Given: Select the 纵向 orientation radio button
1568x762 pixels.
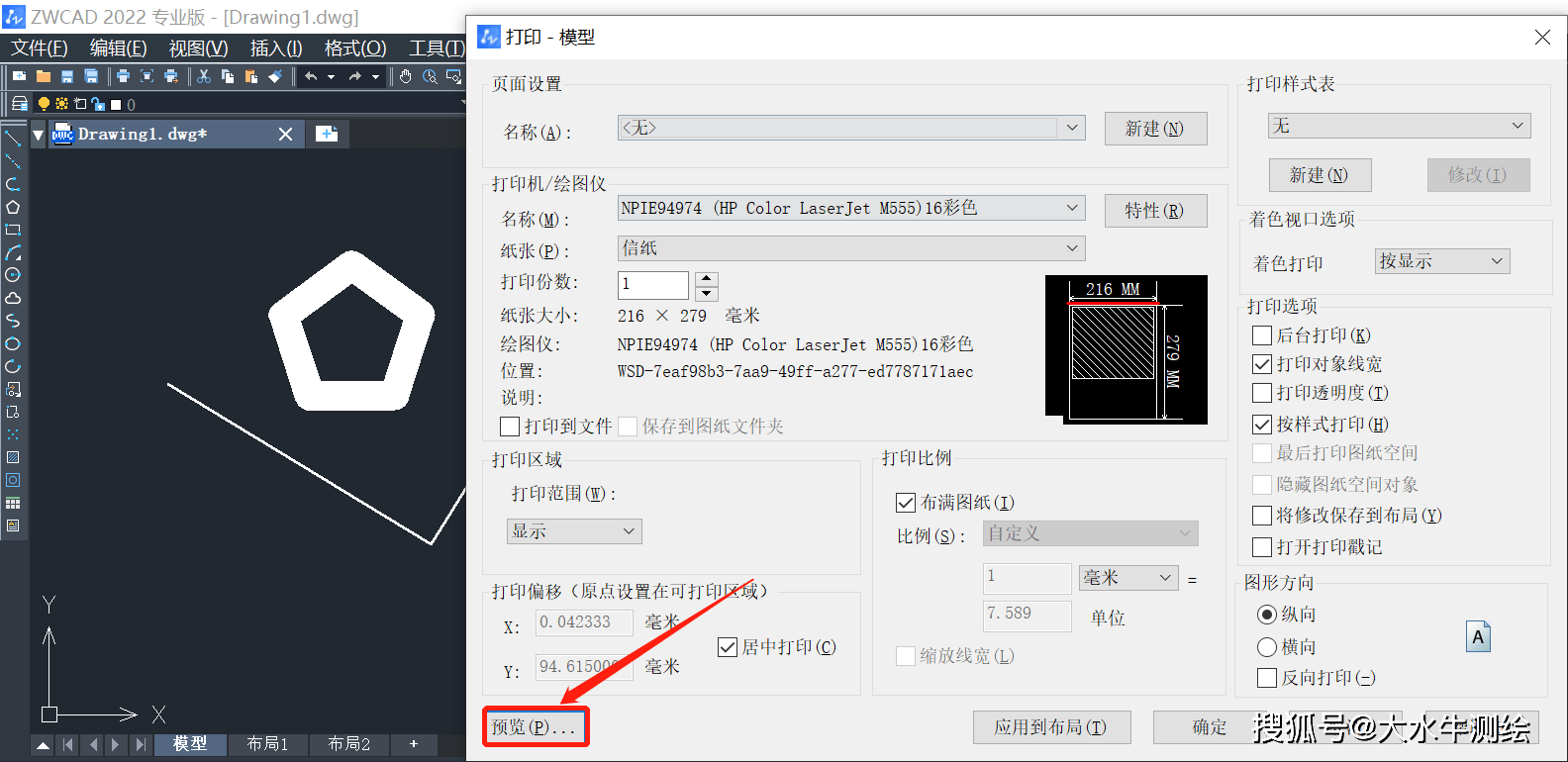Looking at the screenshot, I should pos(1267,615).
